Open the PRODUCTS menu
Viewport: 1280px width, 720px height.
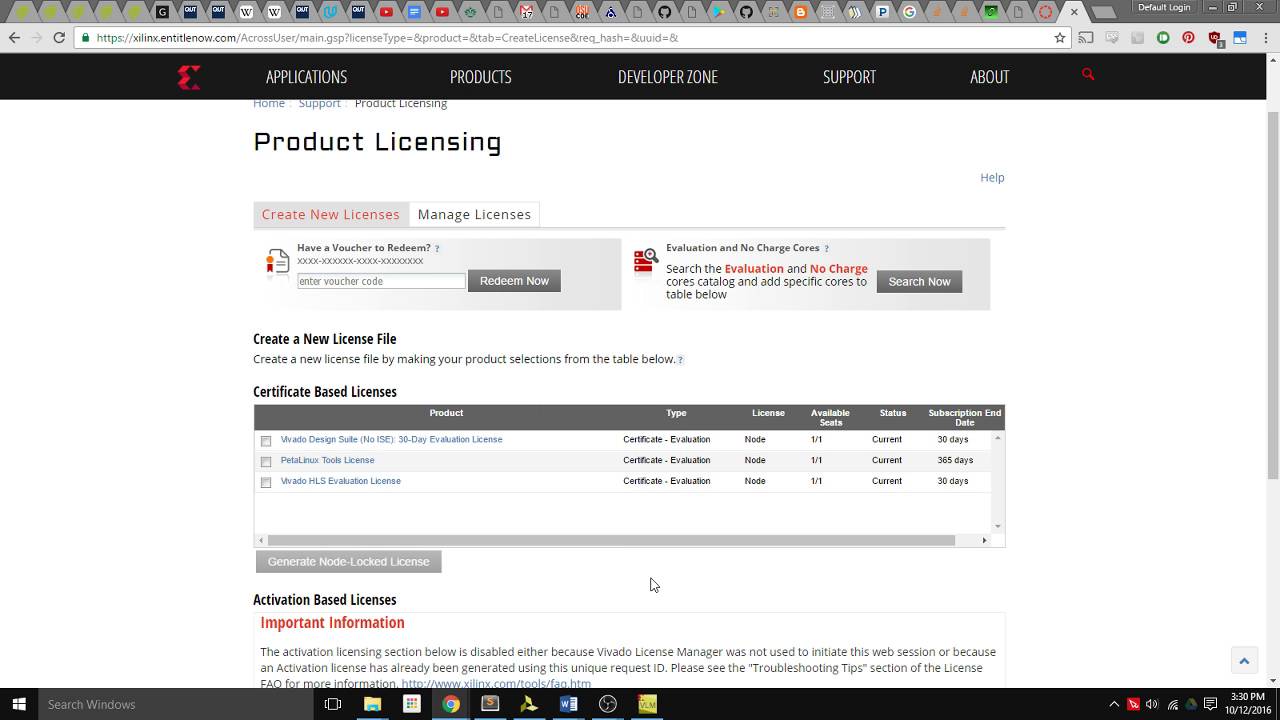pyautogui.click(x=480, y=77)
